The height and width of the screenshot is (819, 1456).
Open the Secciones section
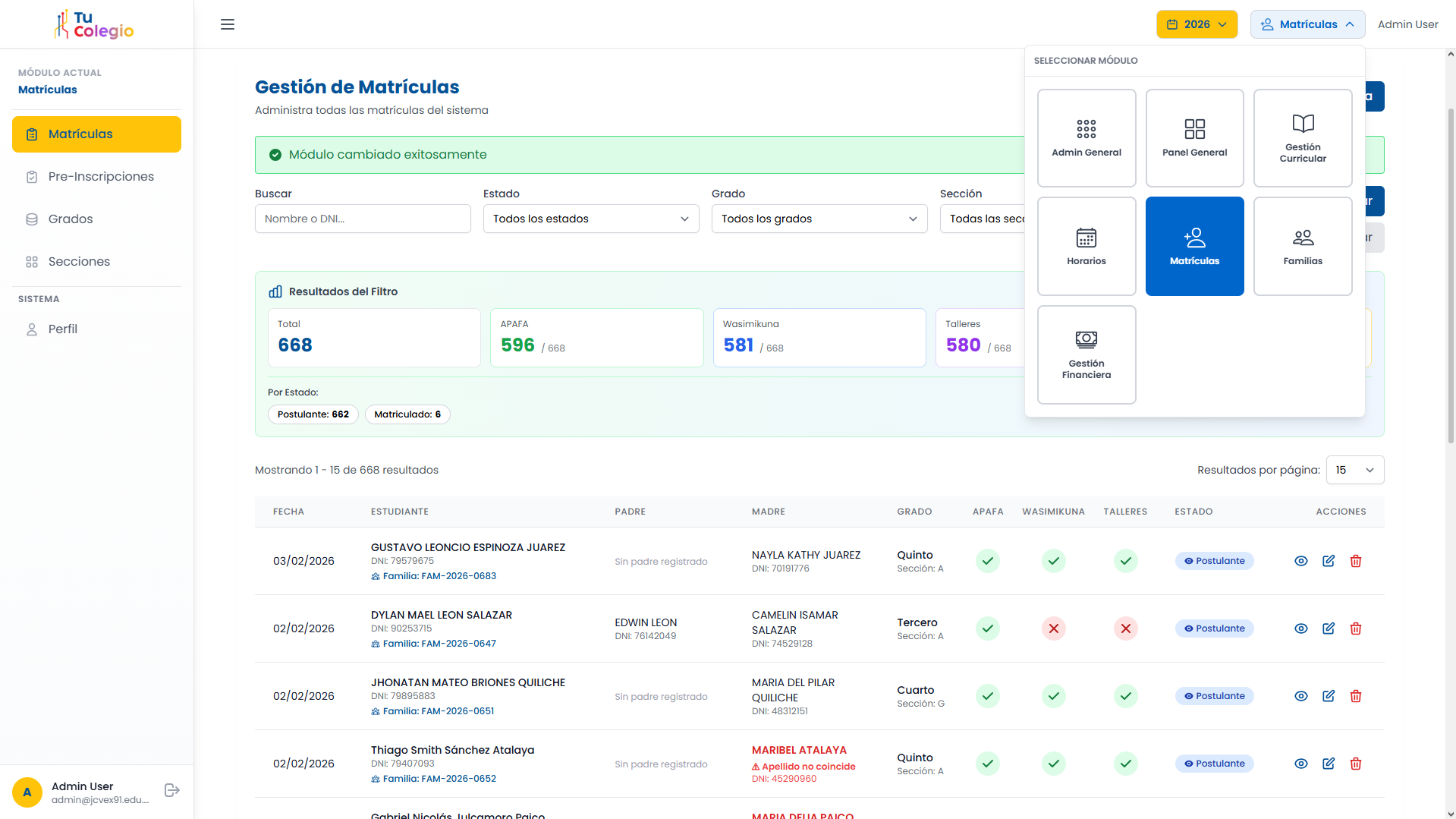pyautogui.click(x=79, y=261)
